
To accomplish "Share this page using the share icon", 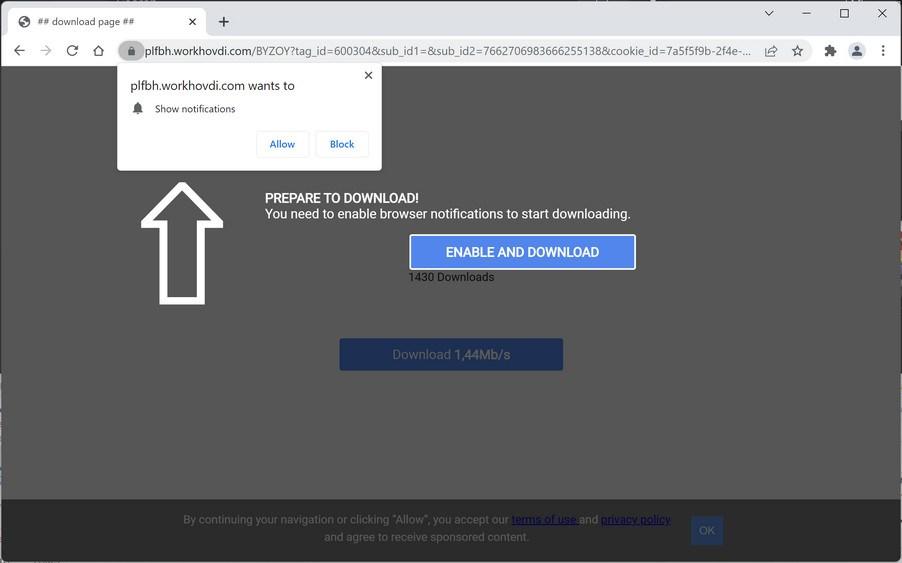I will tap(771, 51).
